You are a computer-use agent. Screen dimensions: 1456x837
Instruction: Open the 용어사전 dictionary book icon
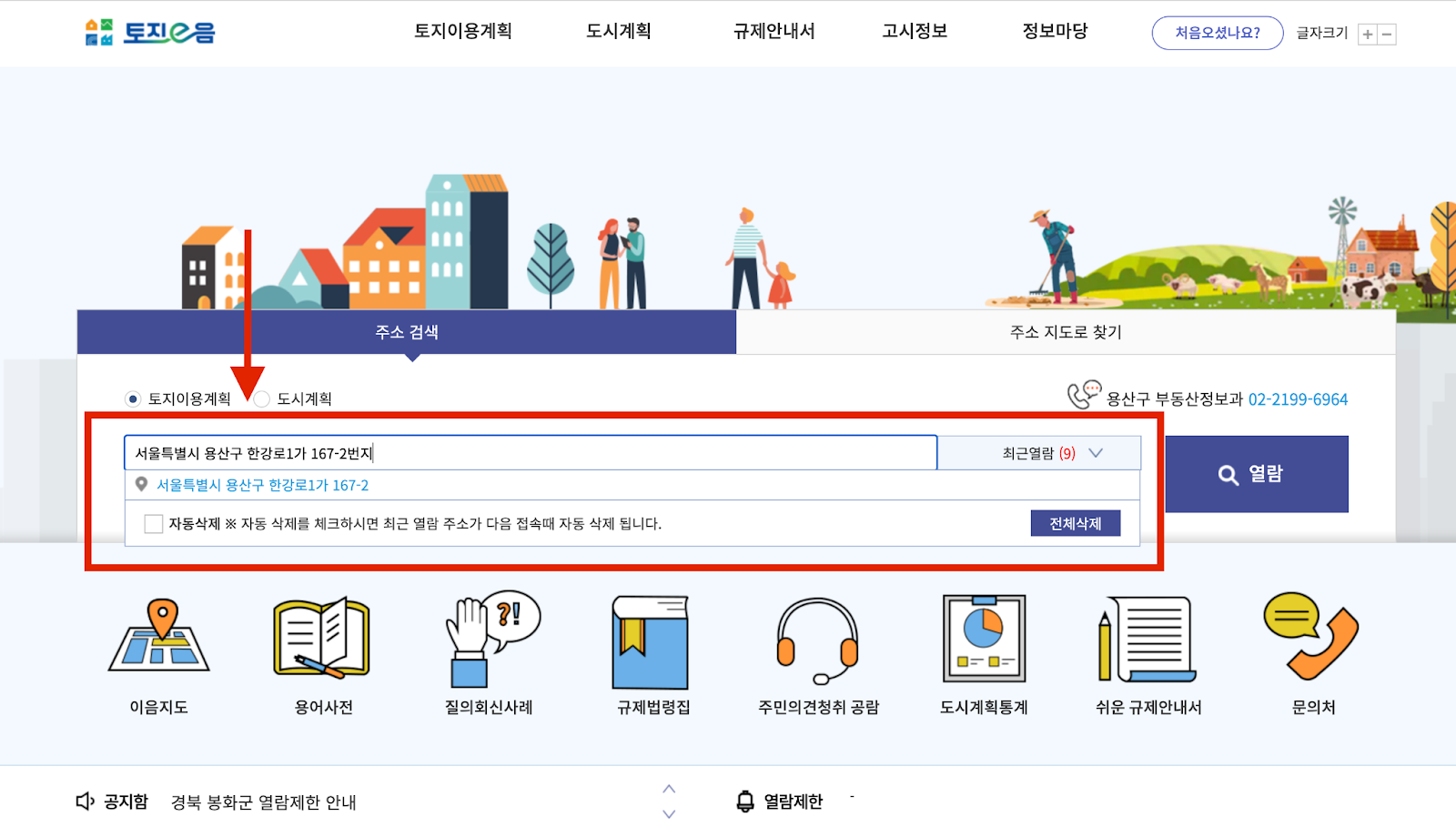pos(321,638)
